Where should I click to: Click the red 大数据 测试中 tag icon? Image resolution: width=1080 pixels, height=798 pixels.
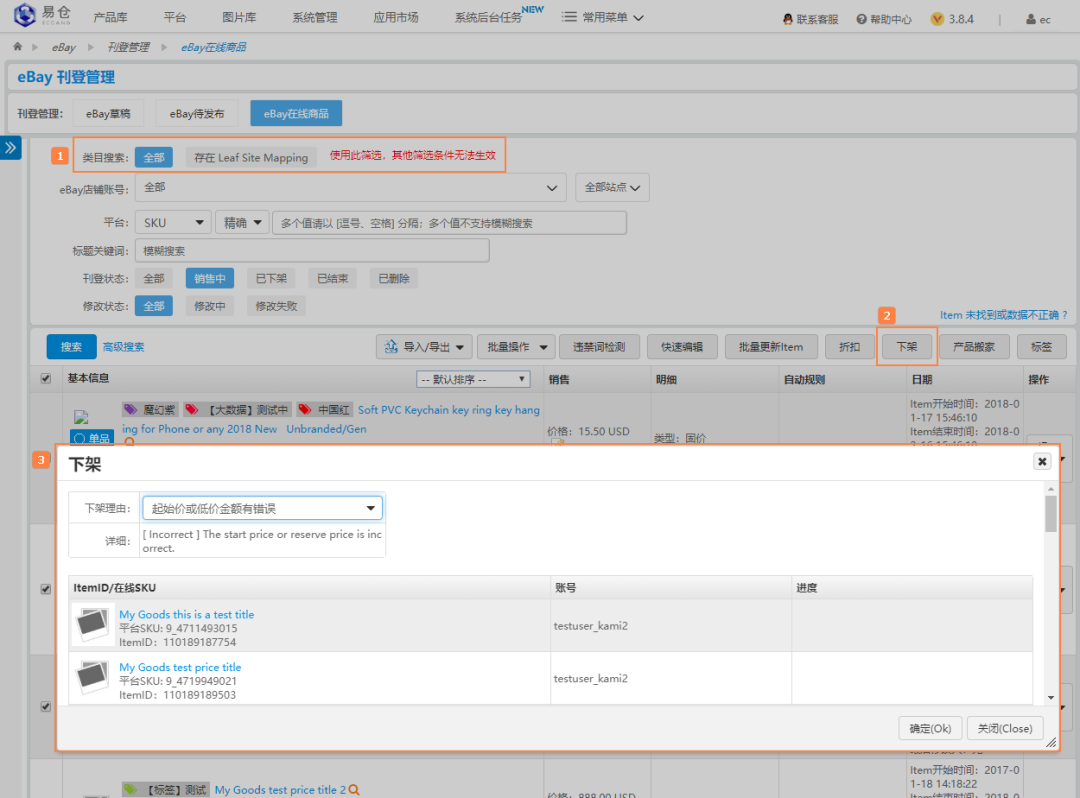pyautogui.click(x=192, y=410)
